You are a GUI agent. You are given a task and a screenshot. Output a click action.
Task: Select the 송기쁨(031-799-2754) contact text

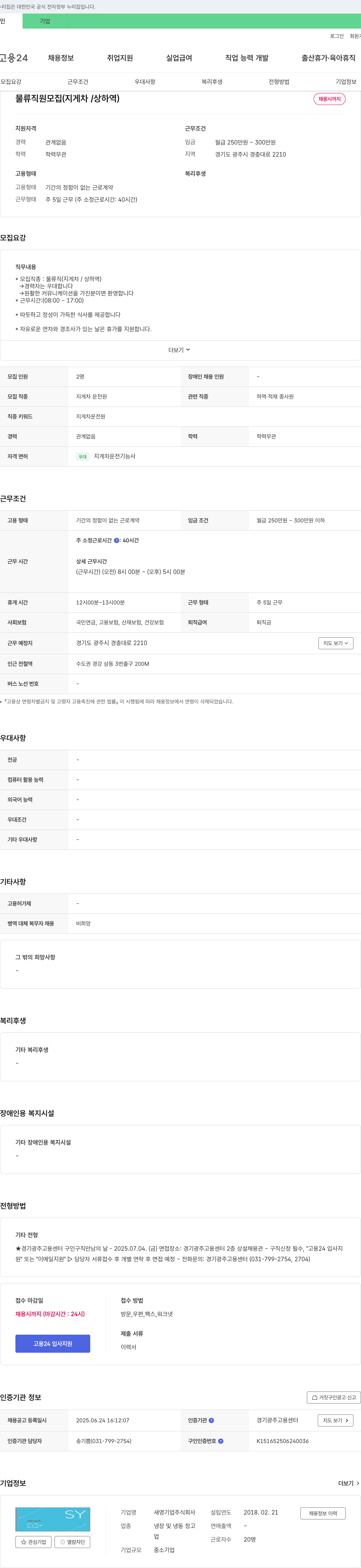pyautogui.click(x=104, y=1442)
